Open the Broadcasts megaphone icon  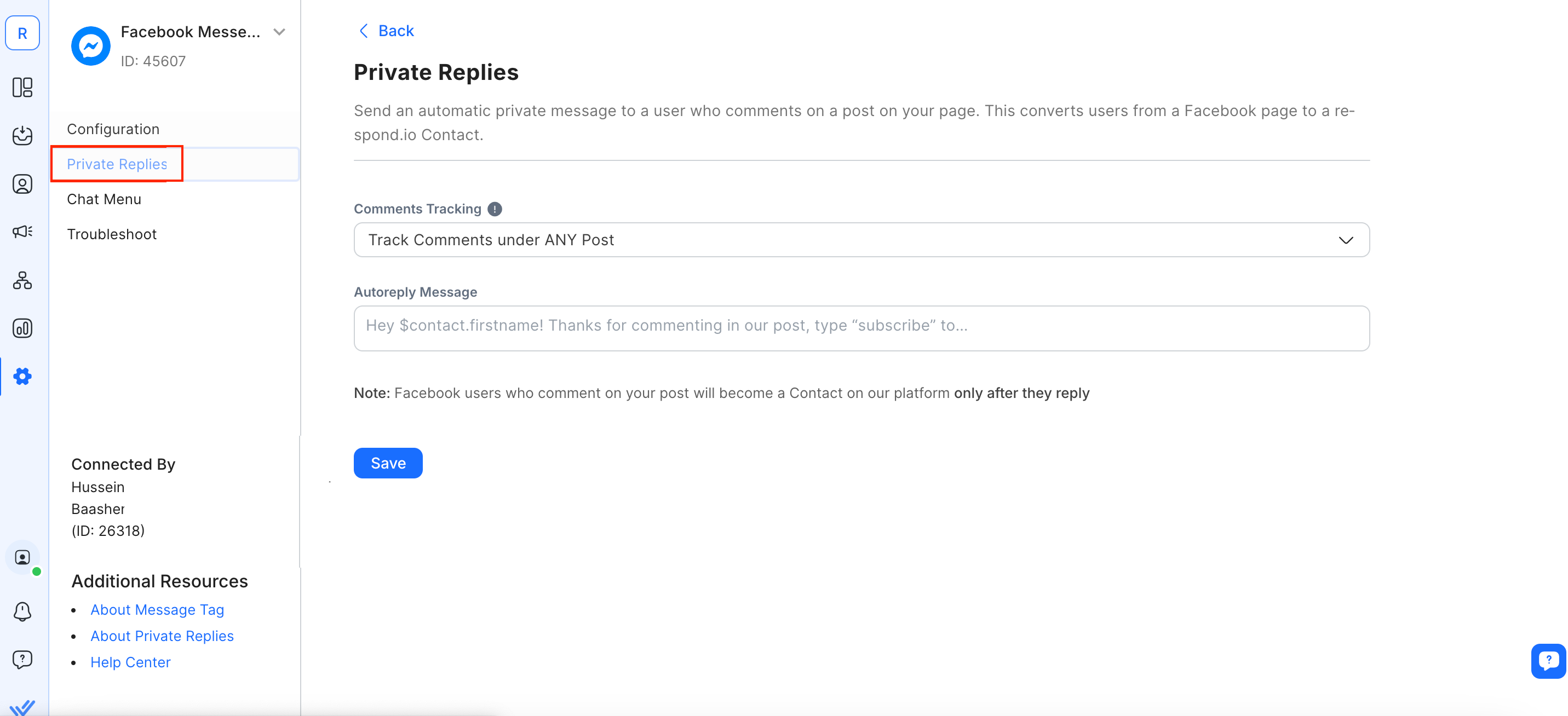[x=22, y=232]
